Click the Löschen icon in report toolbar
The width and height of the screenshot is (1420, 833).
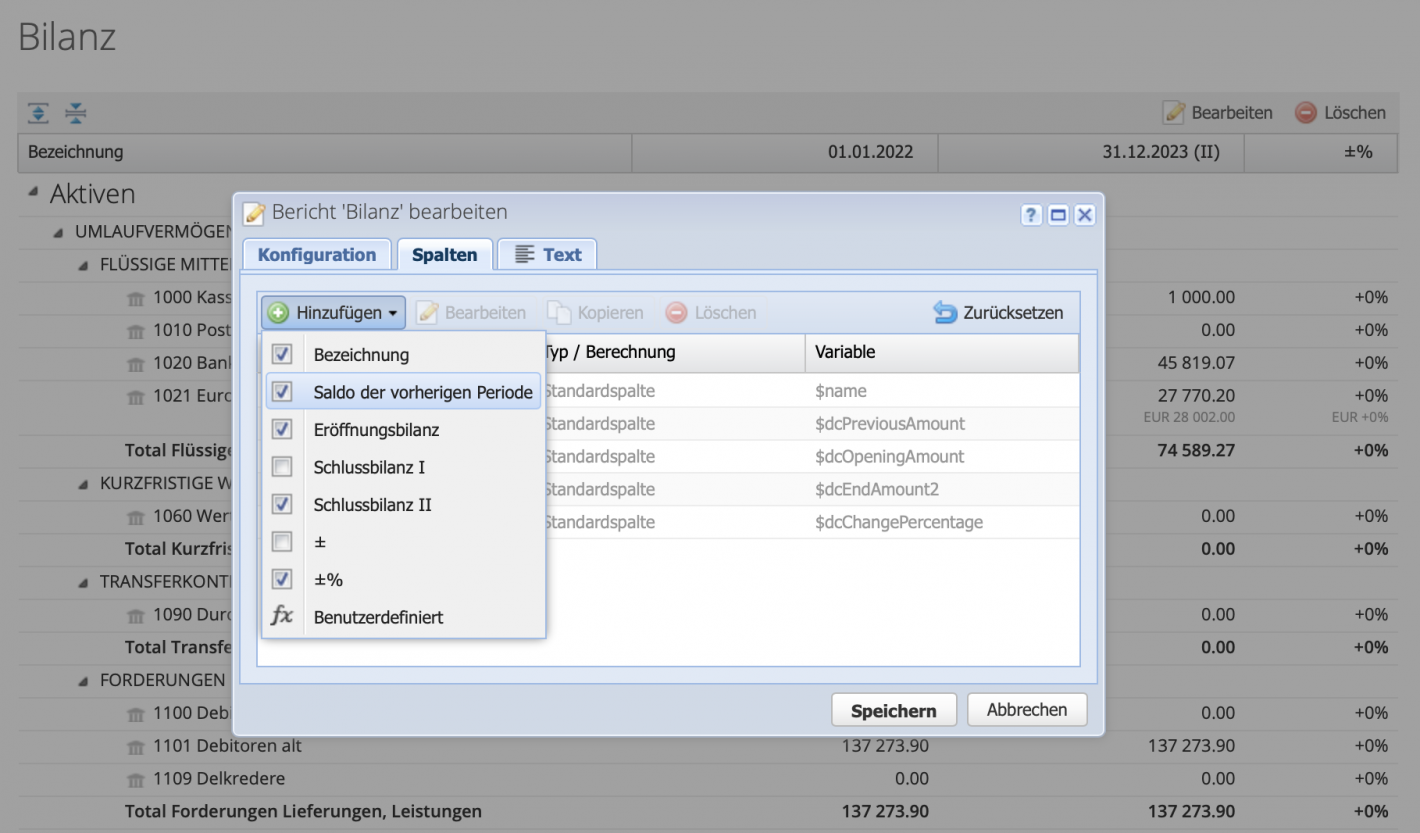point(1305,113)
